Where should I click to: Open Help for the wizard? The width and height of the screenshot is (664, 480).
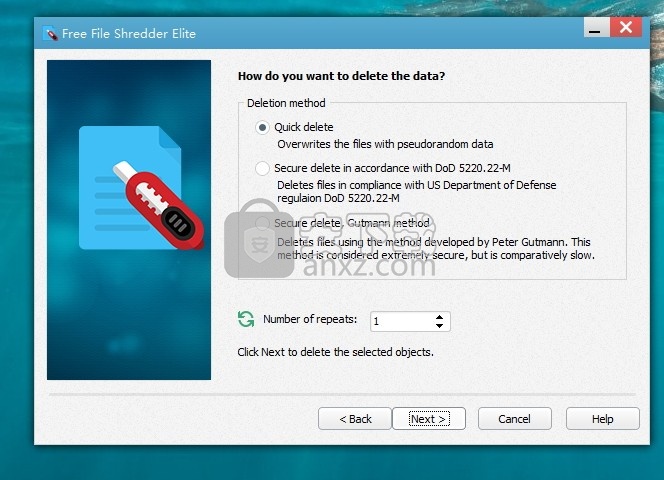pos(603,419)
